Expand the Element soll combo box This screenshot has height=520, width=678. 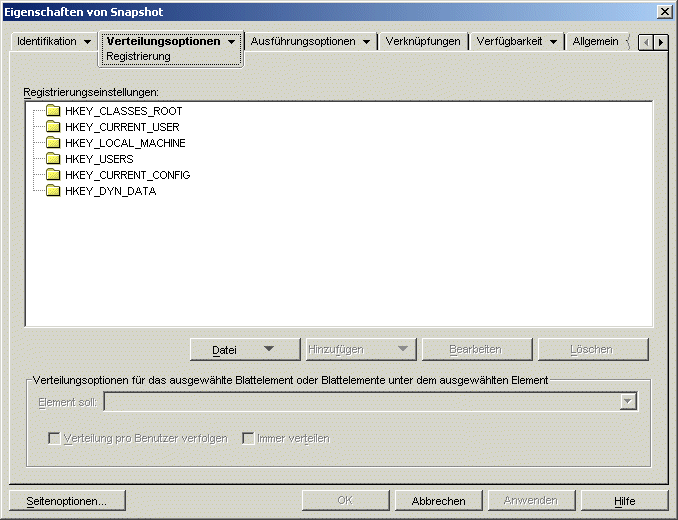tap(628, 402)
